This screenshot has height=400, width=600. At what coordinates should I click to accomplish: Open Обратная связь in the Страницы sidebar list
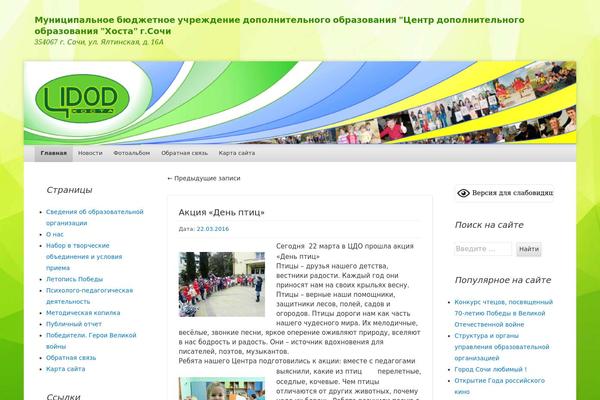[71, 358]
